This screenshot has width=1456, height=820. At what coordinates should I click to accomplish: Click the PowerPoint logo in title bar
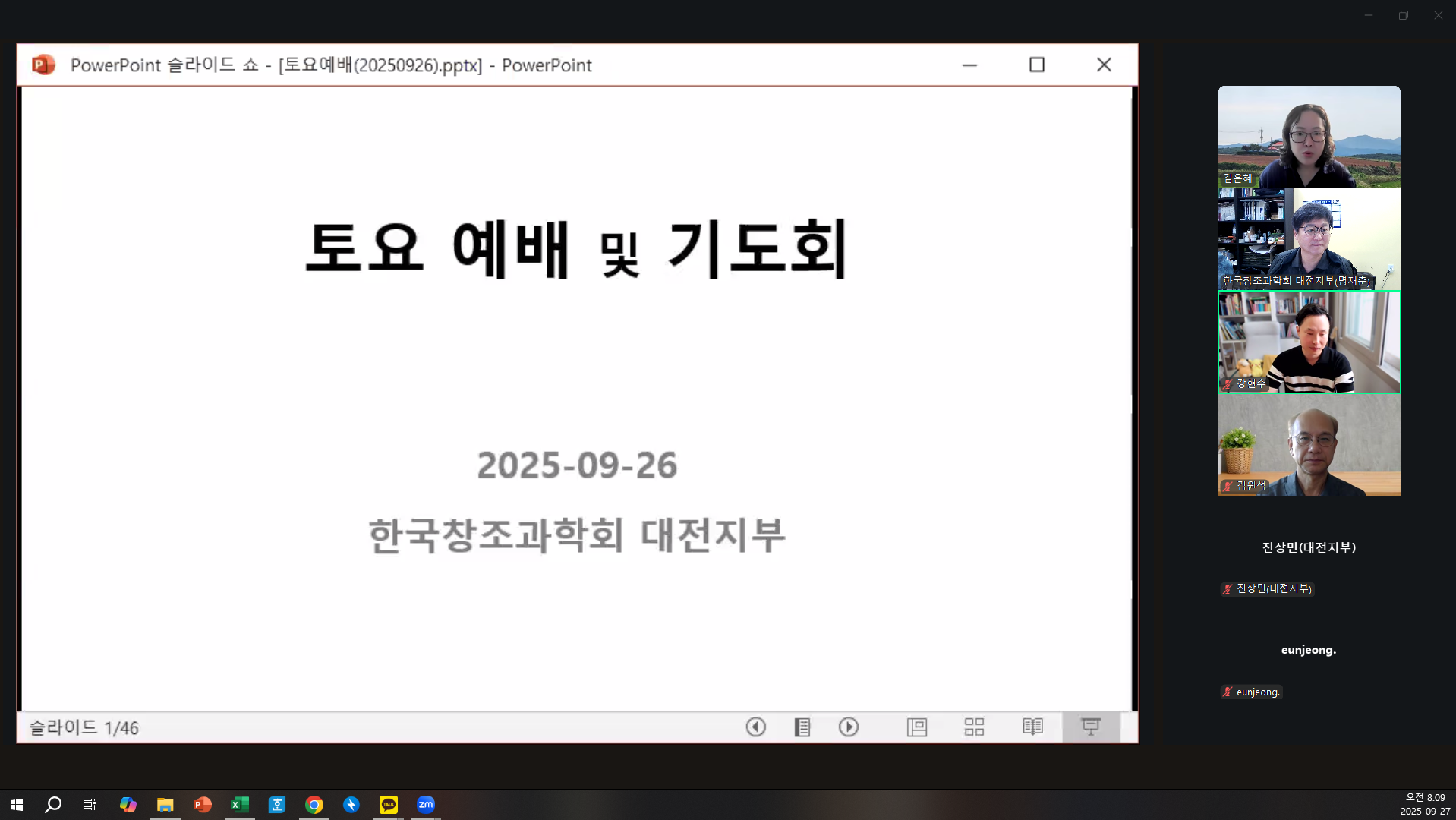click(x=43, y=65)
